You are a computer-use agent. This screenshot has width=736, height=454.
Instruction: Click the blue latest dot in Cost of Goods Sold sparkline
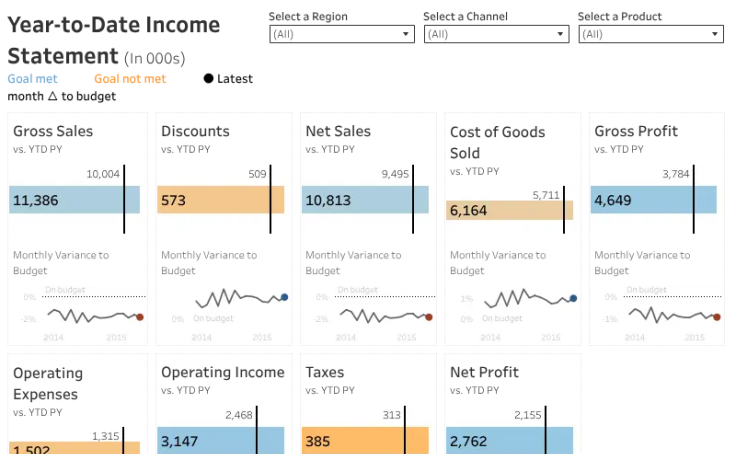(573, 298)
